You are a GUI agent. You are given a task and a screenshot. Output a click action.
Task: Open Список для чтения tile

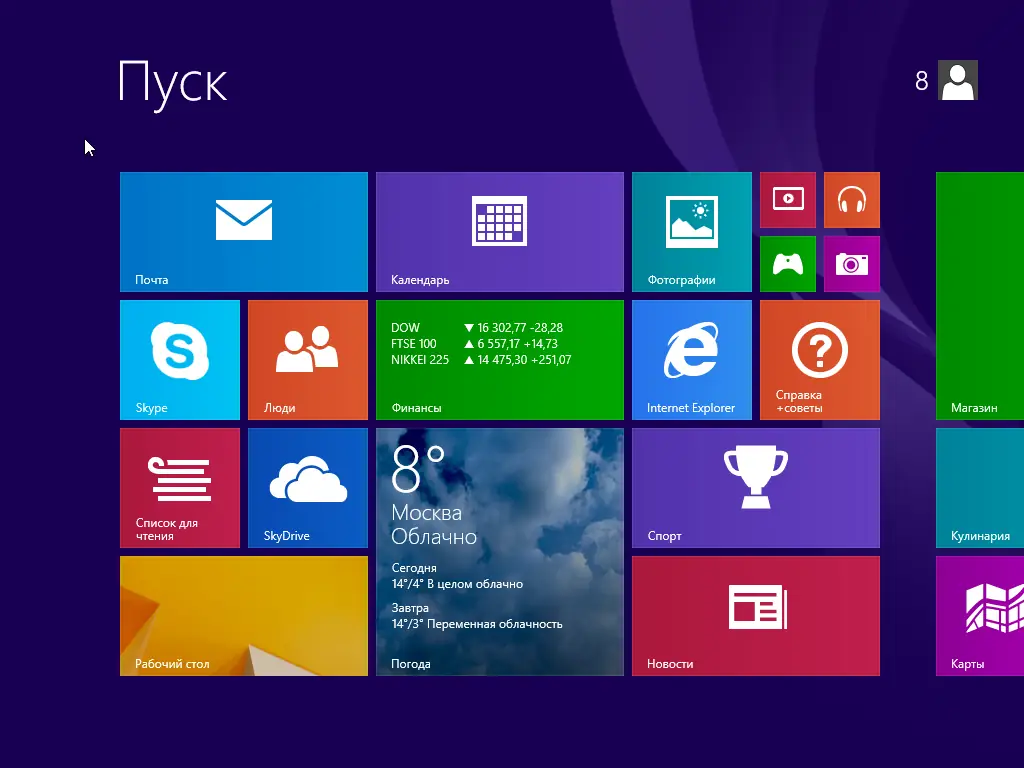(180, 488)
